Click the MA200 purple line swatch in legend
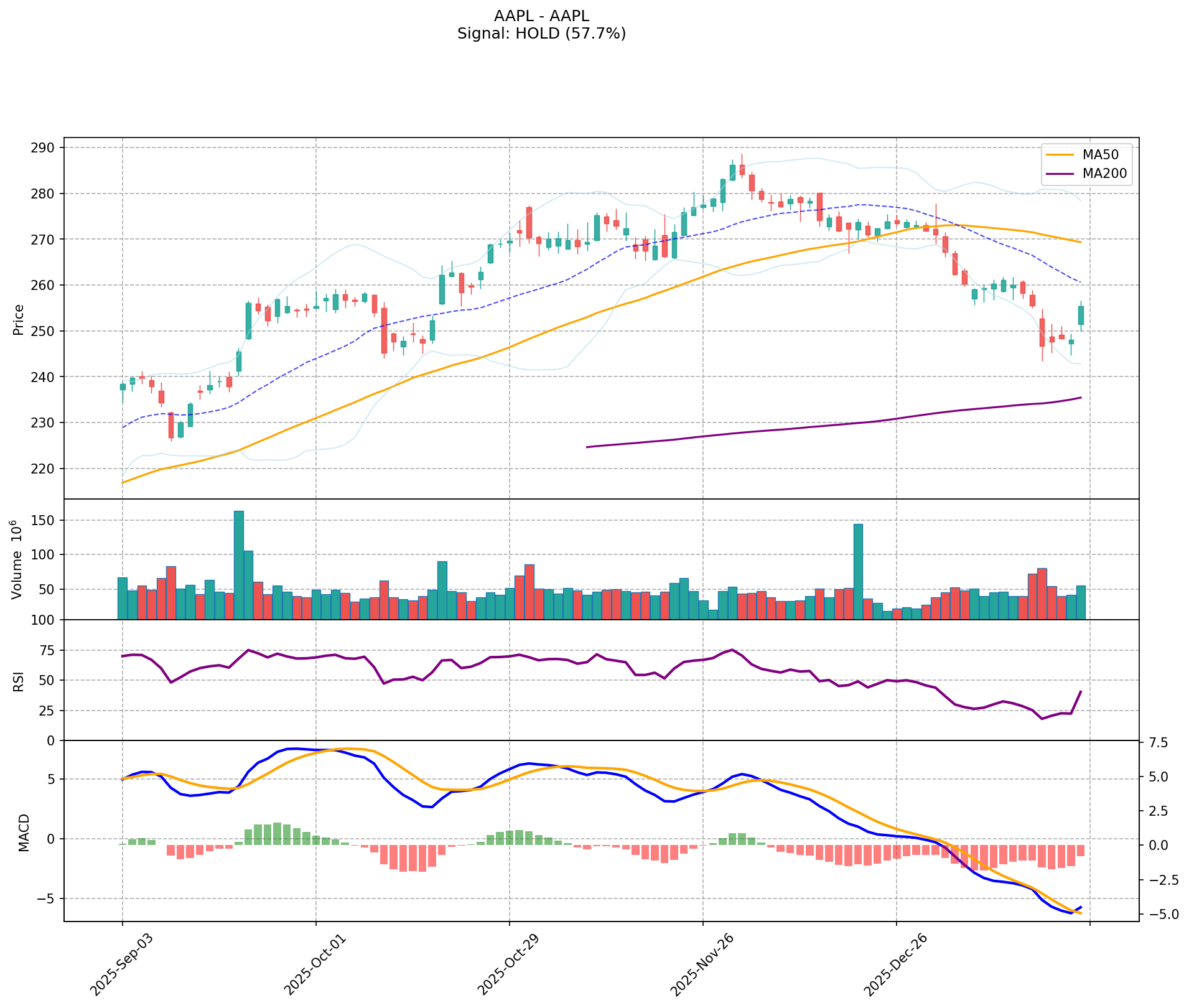The height and width of the screenshot is (1008, 1189). pos(1061,174)
